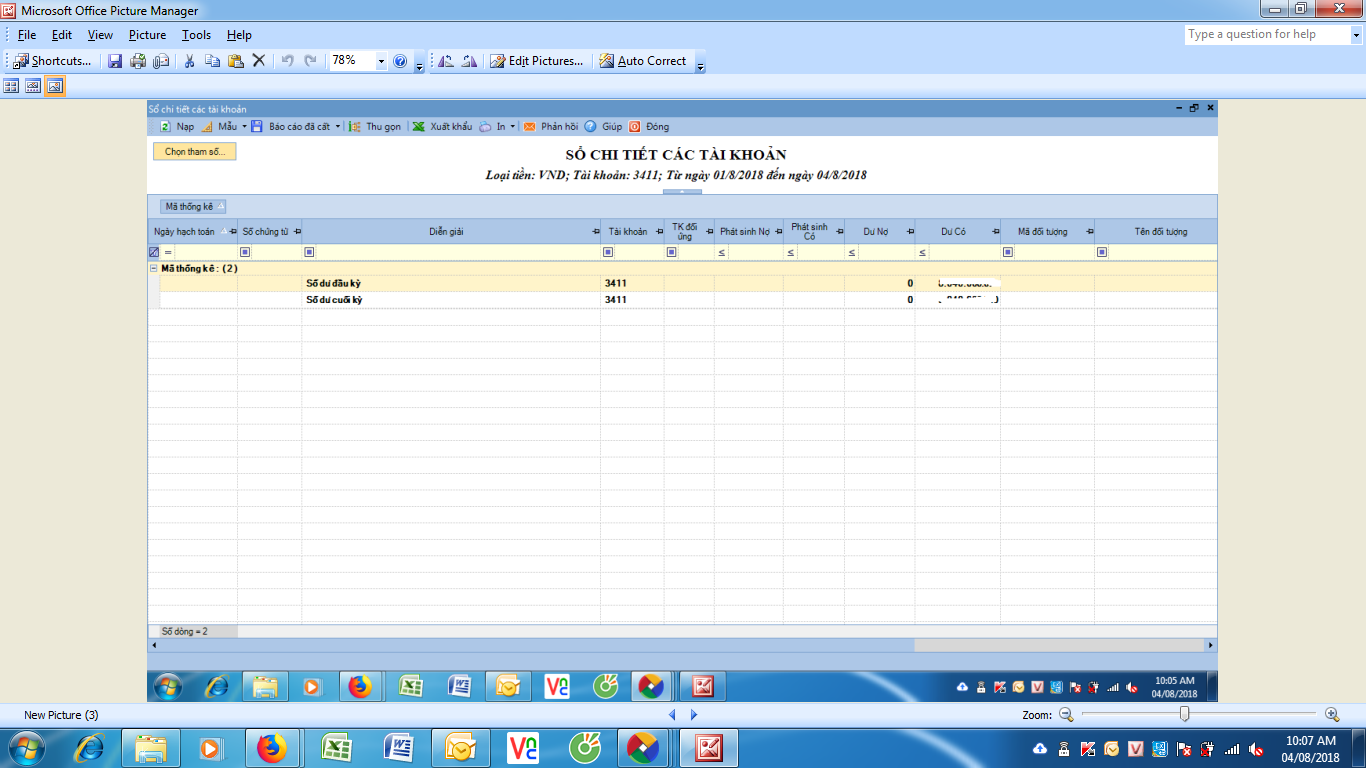Click the volume speaker icon in the system tray
This screenshot has width=1366, height=768.
pos(1255,749)
